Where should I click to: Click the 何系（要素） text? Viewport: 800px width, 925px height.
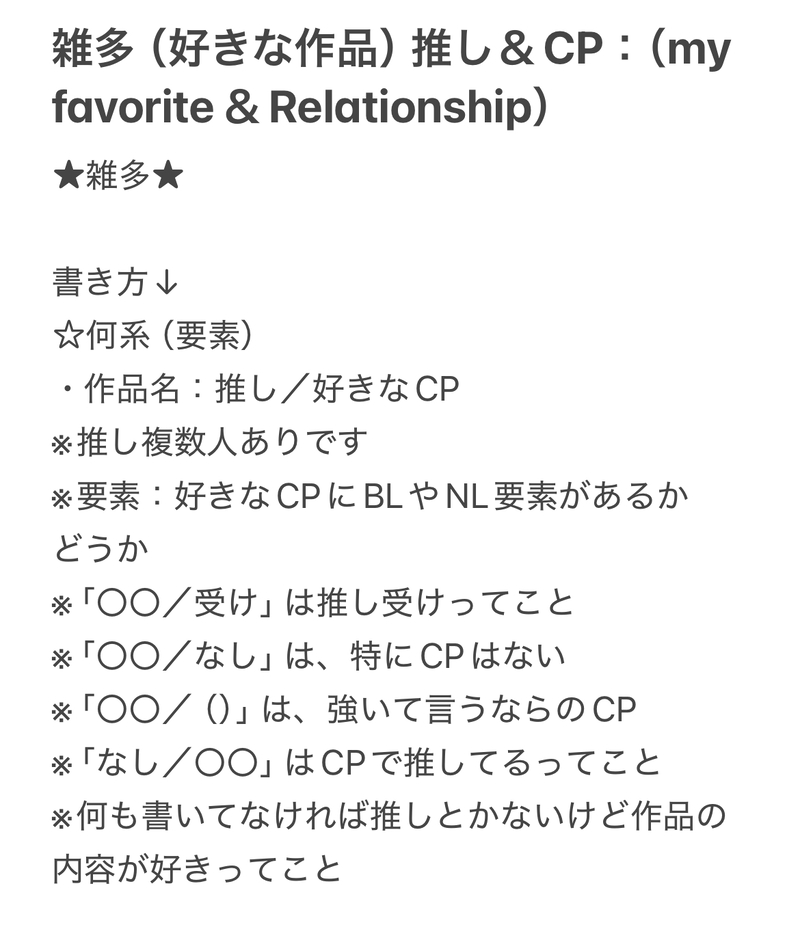(170, 336)
